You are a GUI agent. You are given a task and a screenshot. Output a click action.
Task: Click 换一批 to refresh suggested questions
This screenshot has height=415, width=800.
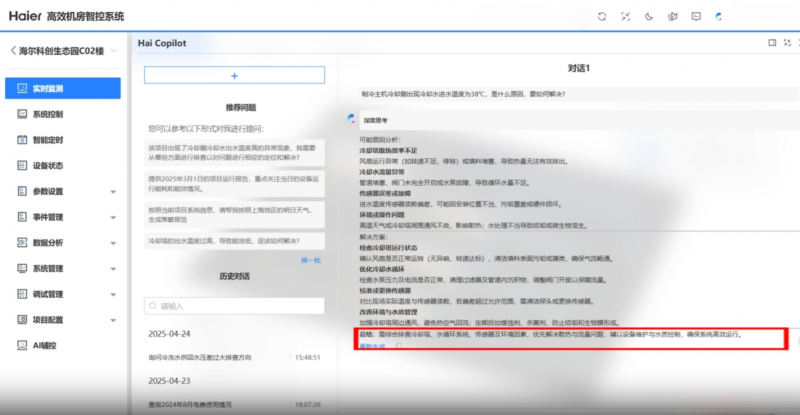click(311, 260)
